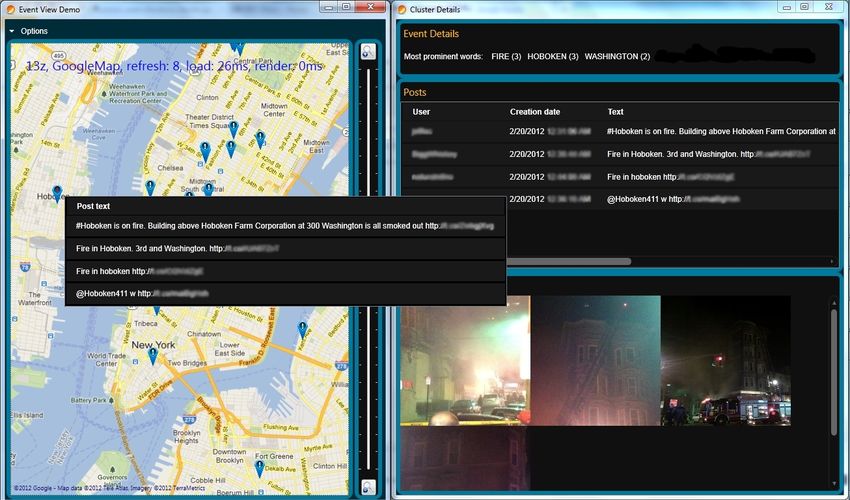
Task: Select popup row '@Hoboken411 w http'
Action: [x=285, y=293]
